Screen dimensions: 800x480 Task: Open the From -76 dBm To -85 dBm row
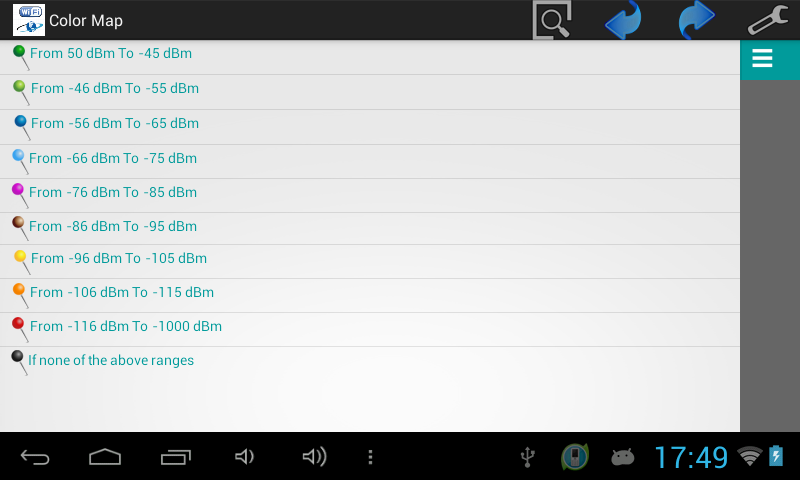point(370,196)
